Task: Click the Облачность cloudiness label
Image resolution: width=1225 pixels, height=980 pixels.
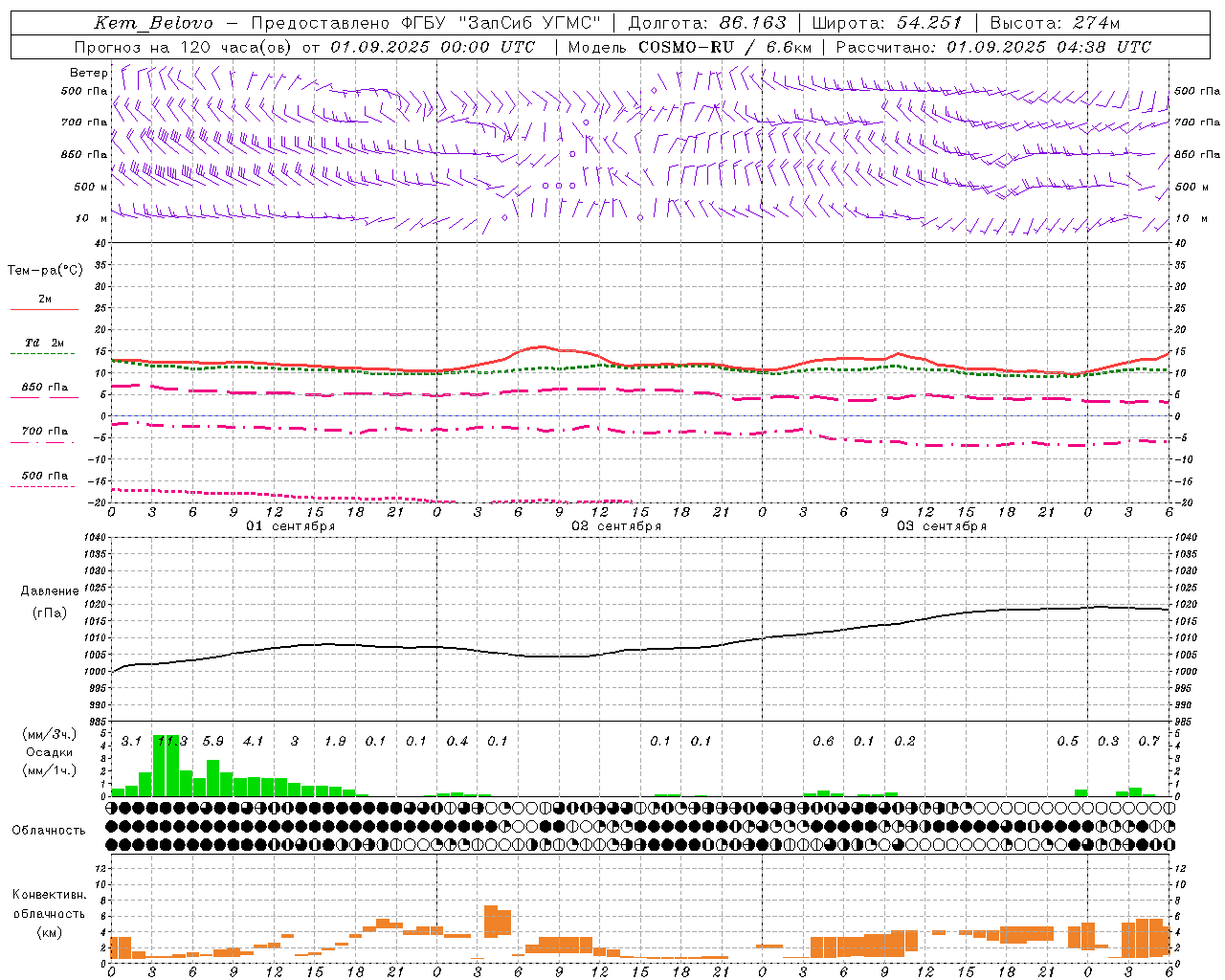Action: [x=49, y=831]
